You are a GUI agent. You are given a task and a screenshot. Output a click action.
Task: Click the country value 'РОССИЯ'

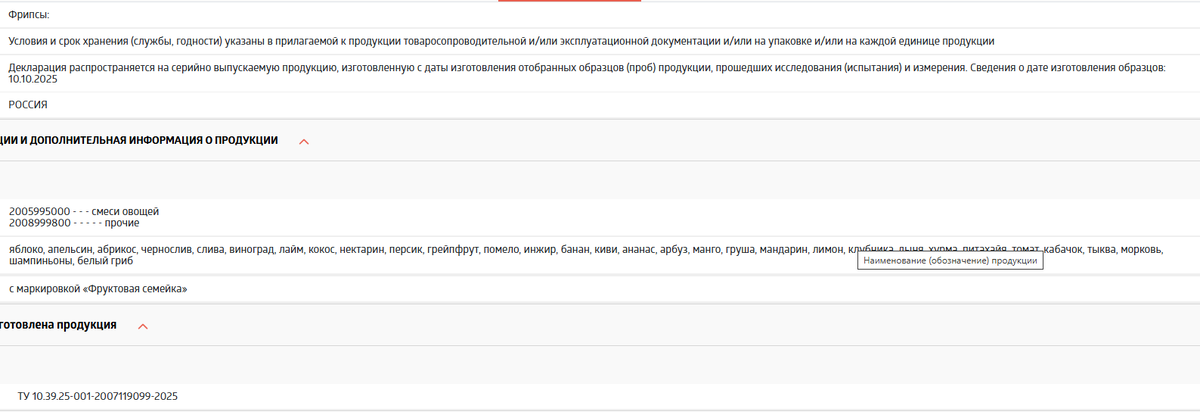click(28, 104)
